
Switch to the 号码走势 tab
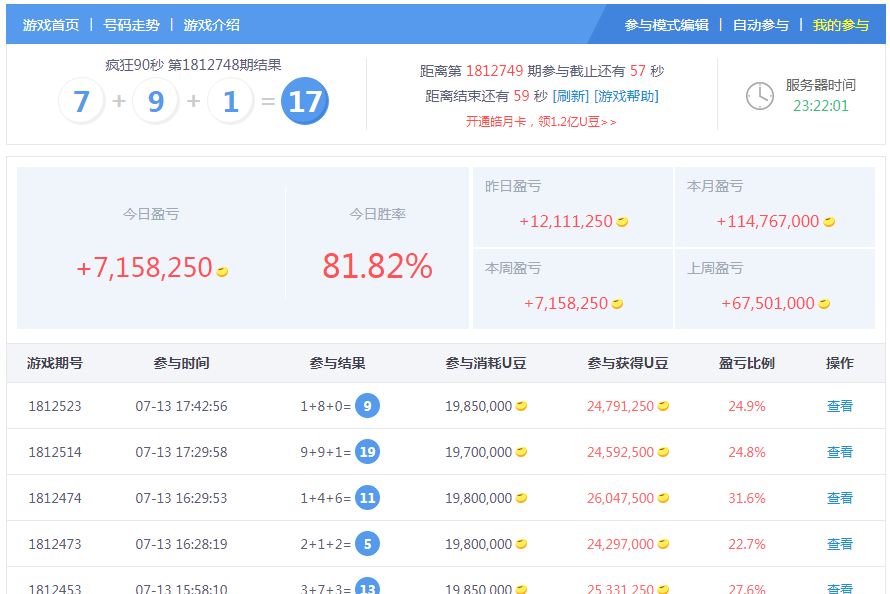coord(131,25)
